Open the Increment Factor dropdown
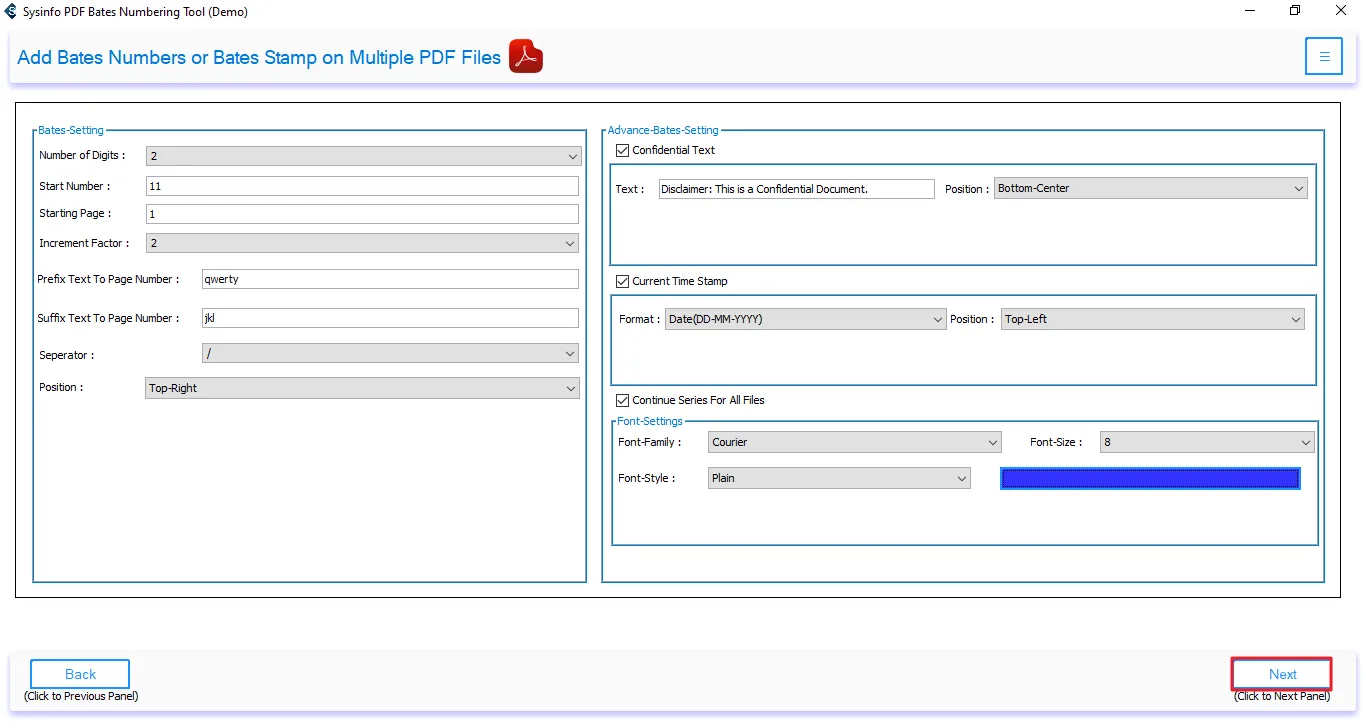 [x=363, y=243]
